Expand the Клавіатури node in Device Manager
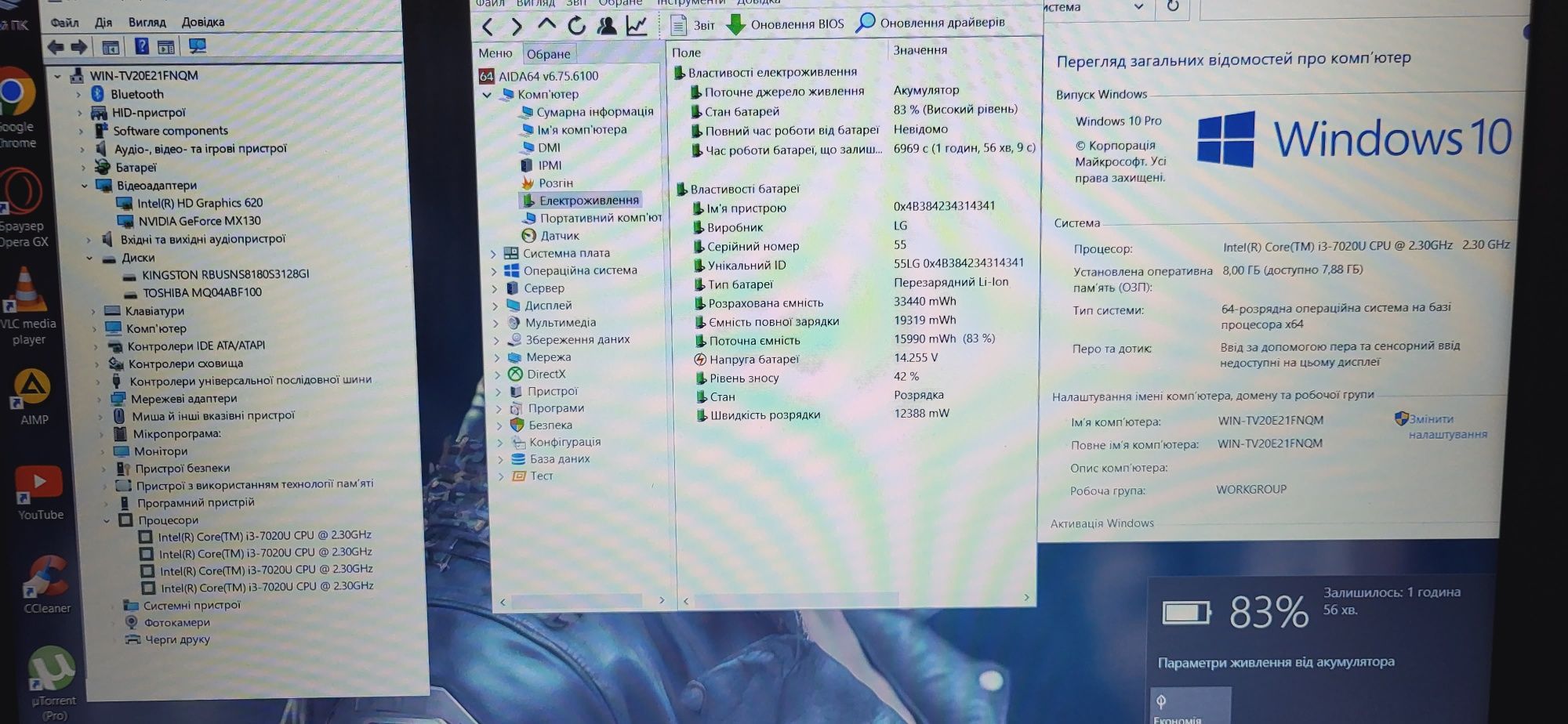This screenshot has width=1568, height=724. click(x=93, y=312)
